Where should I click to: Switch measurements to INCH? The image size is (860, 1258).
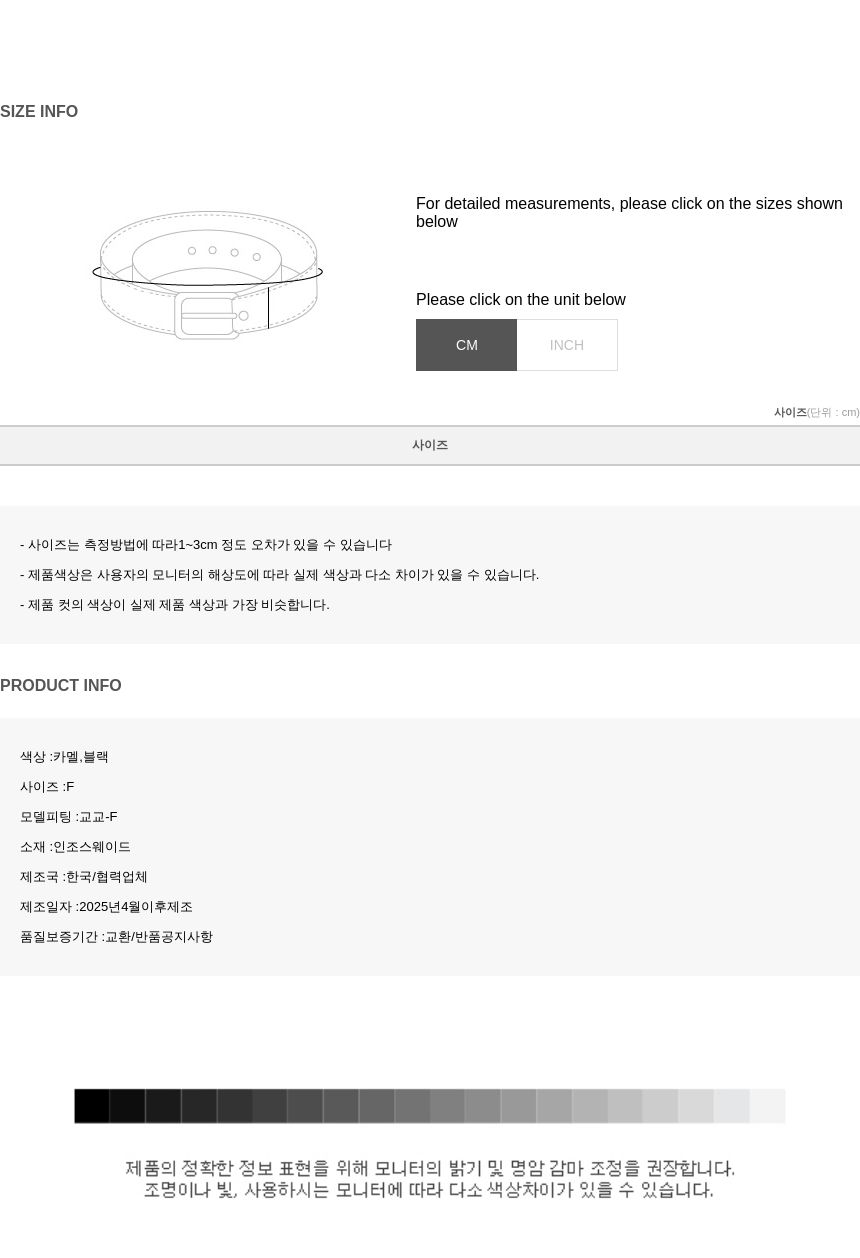coord(567,345)
